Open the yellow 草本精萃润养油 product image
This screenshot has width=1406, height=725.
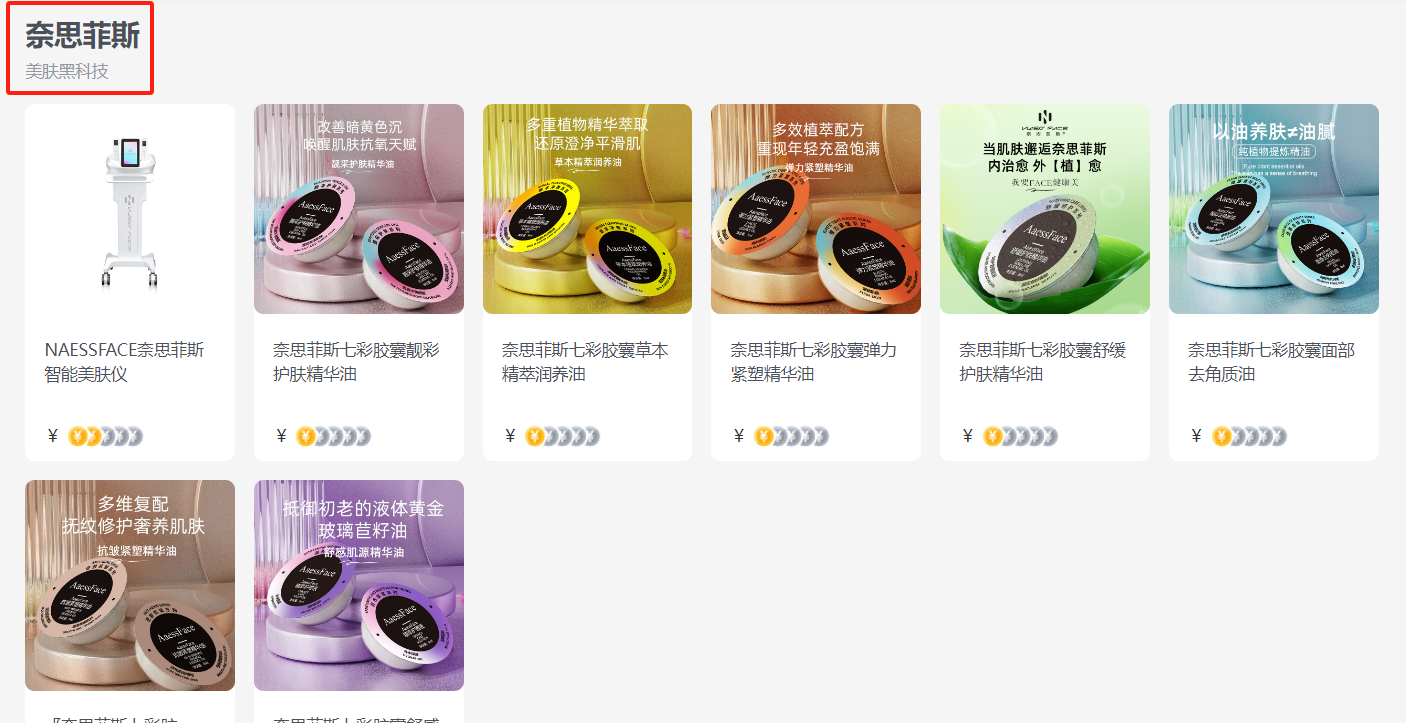(587, 209)
